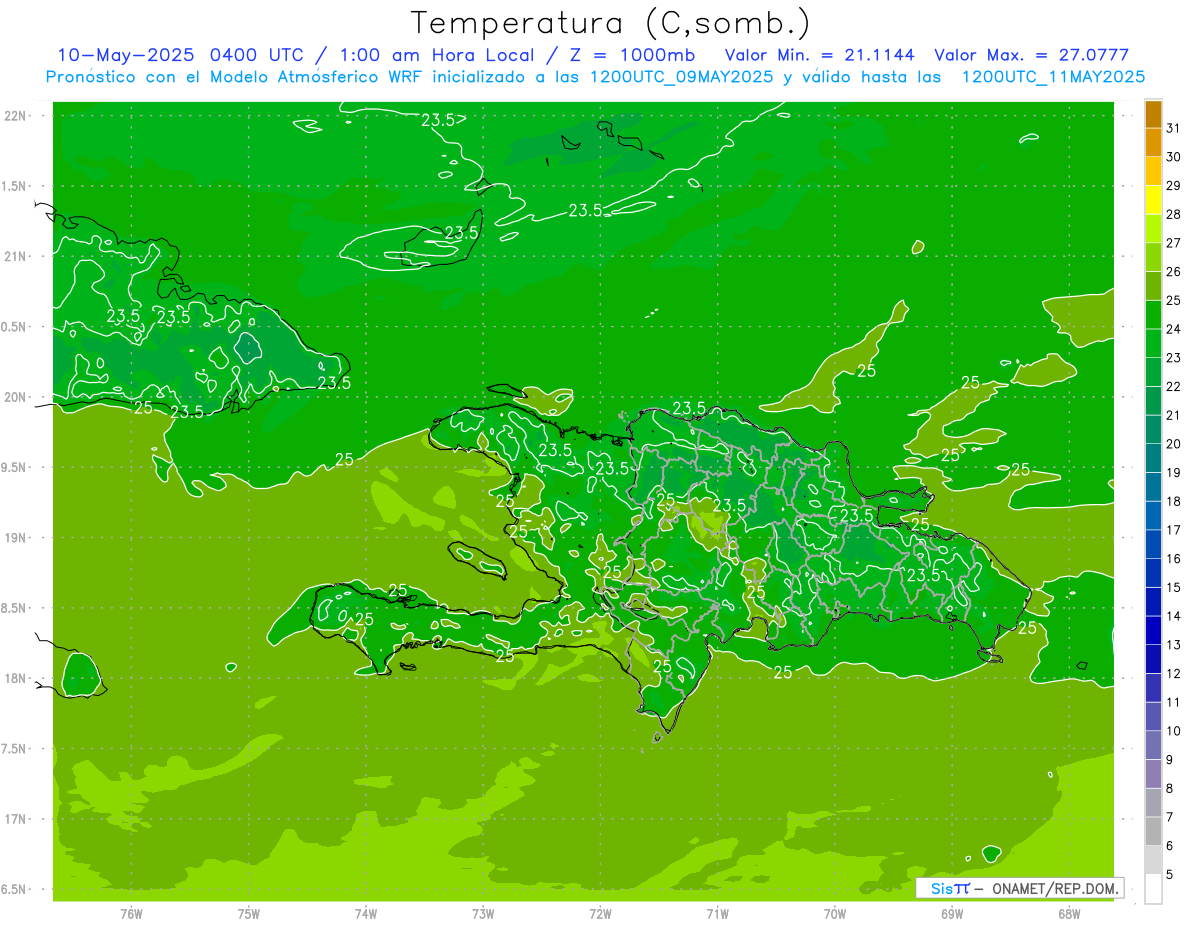Screen dimensions: 1200x927
Task: Select the "Valor Max. = 27.0777" text
Action: click(x=1032, y=55)
